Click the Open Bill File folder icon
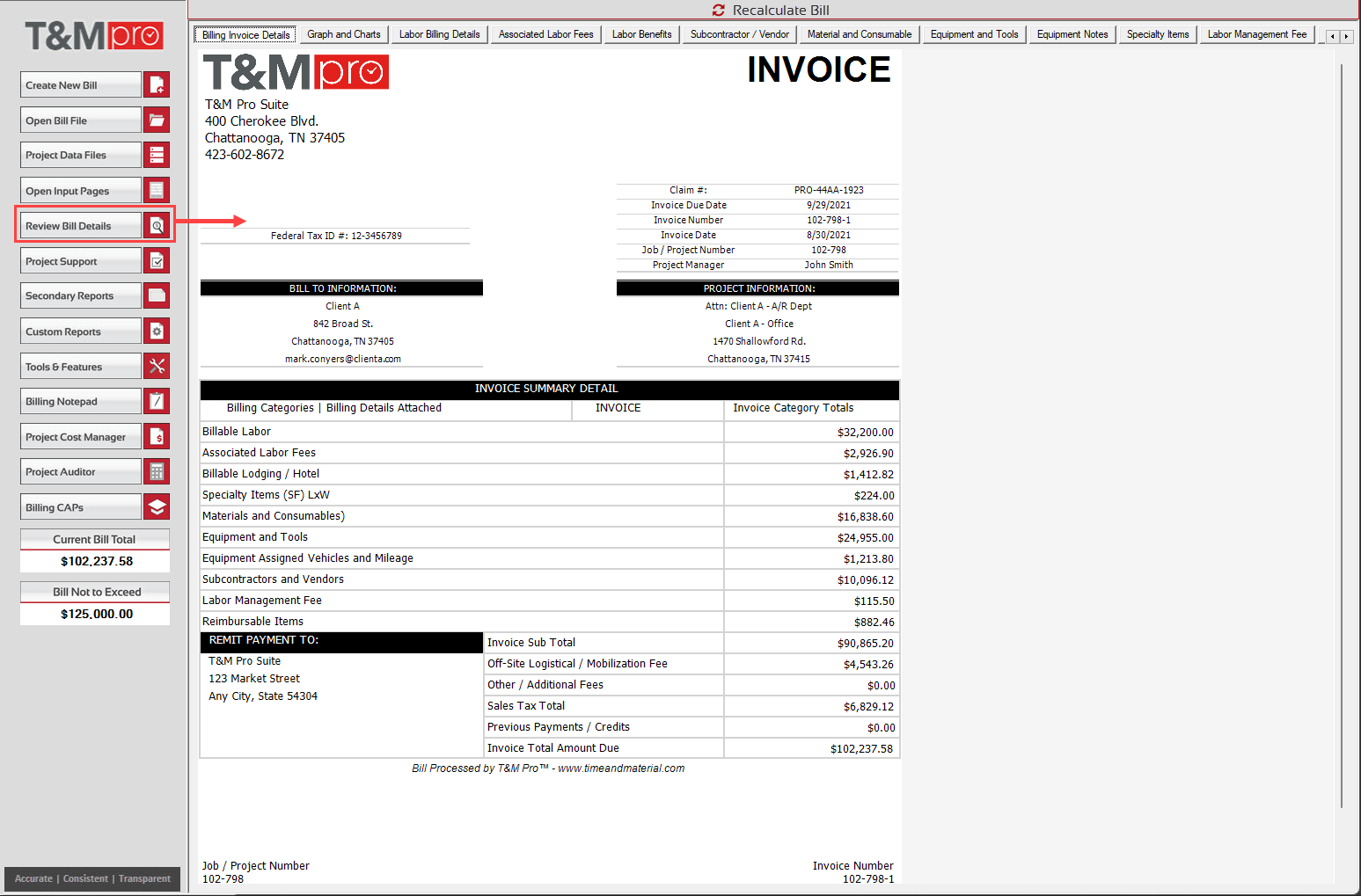Screen dimensions: 1361x896 pos(157,120)
